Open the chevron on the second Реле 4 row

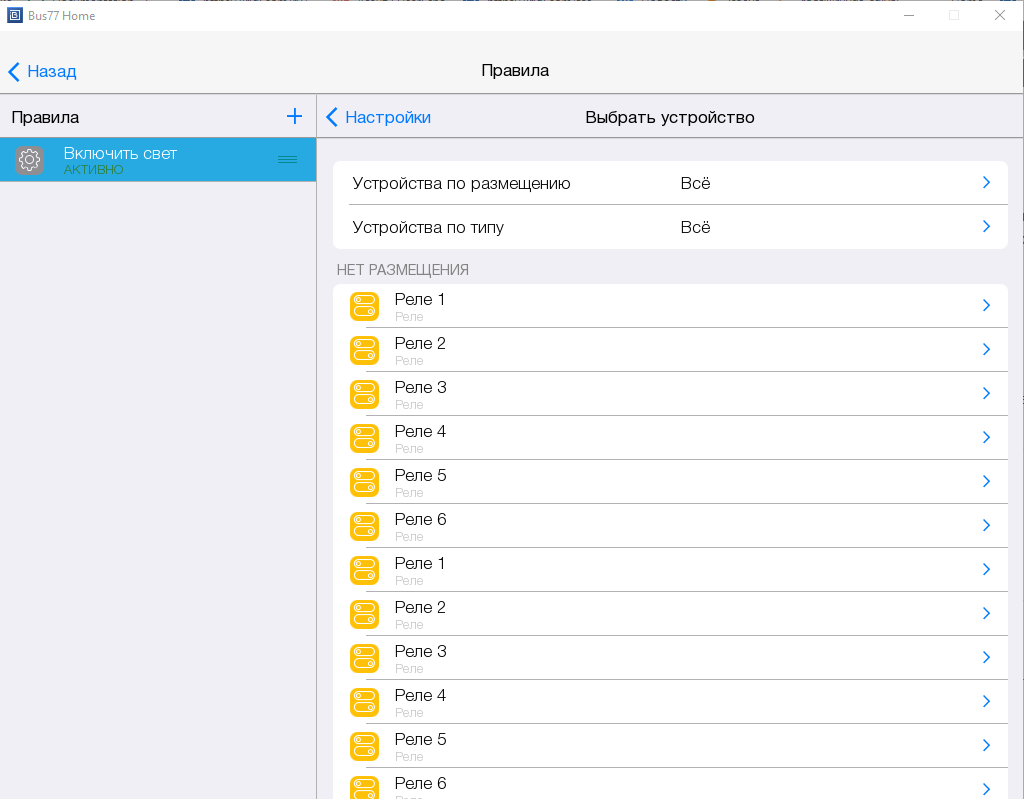pyautogui.click(x=986, y=701)
